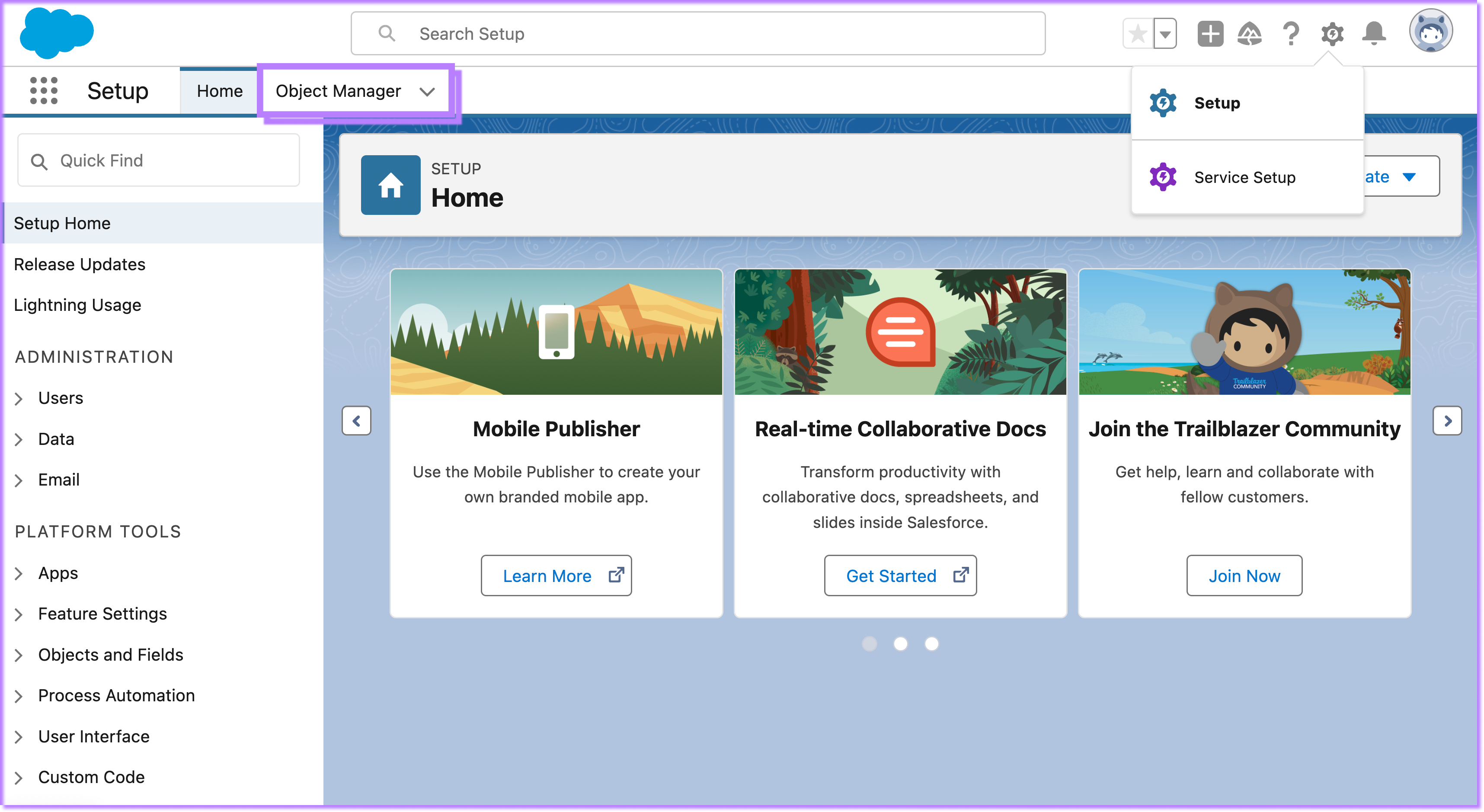Select the first carousel page dot
The width and height of the screenshot is (1484, 812).
[x=869, y=644]
